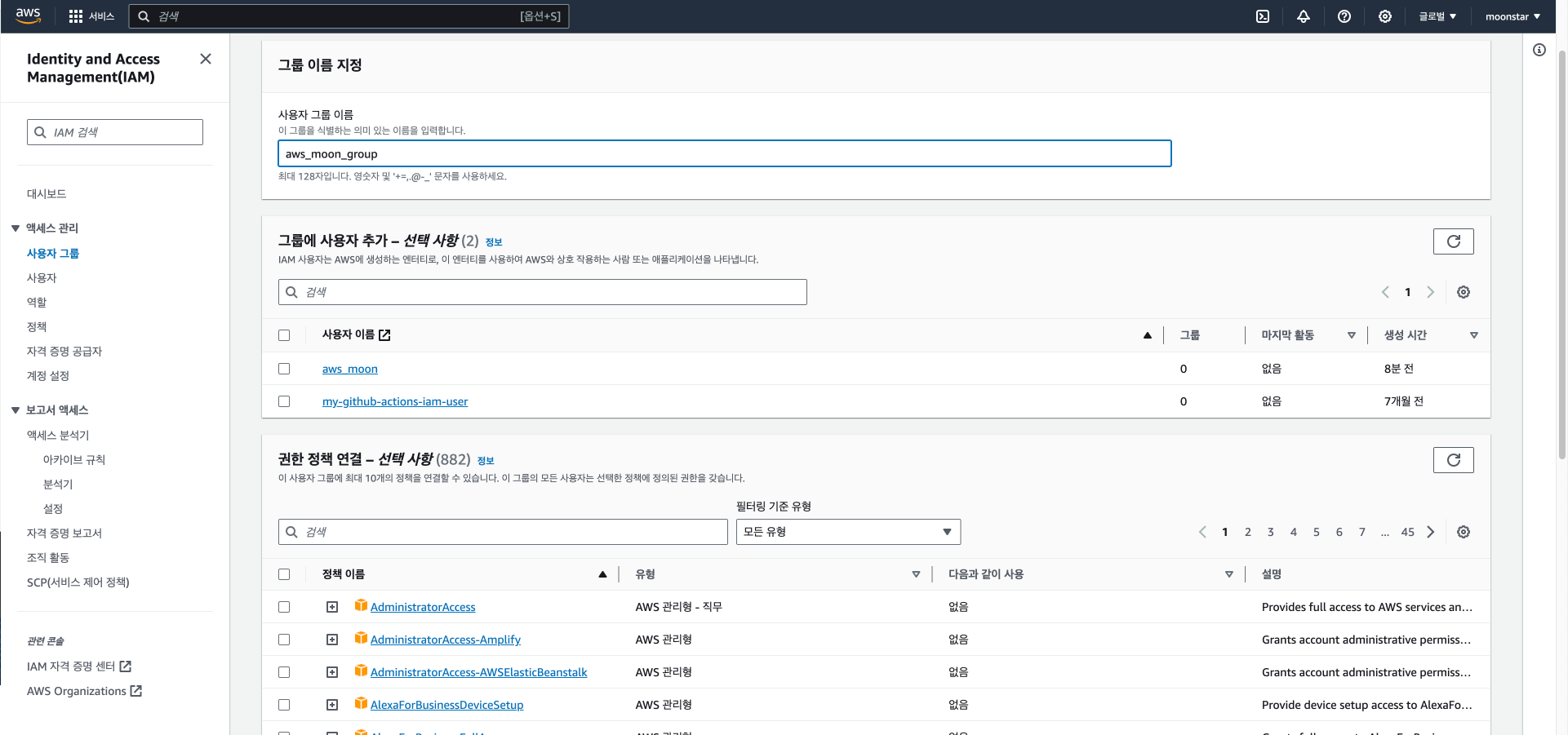
Task: Open the info panel icon on right edge
Action: coord(1539,50)
